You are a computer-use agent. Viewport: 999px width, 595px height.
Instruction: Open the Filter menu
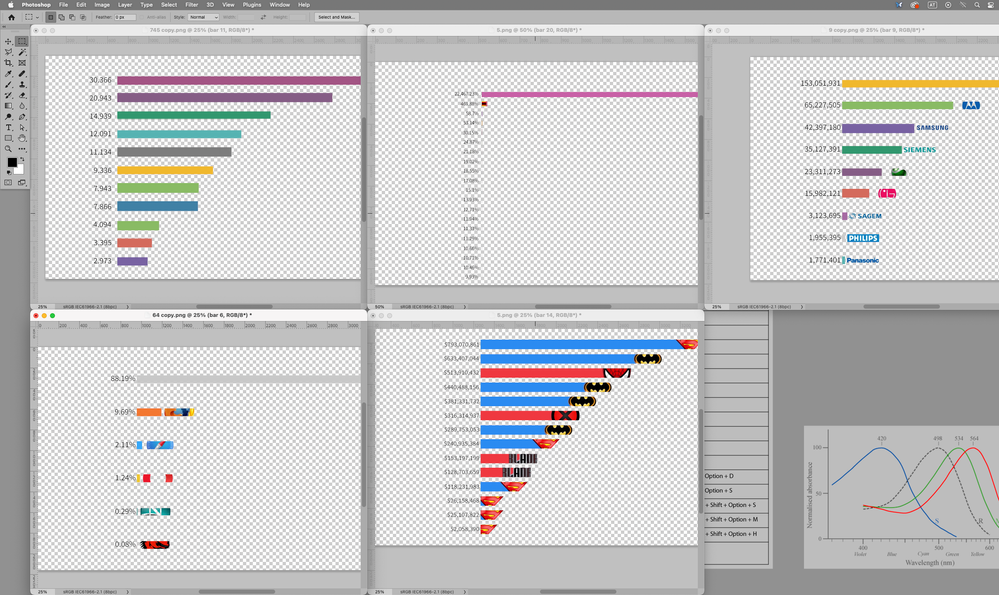191,4
